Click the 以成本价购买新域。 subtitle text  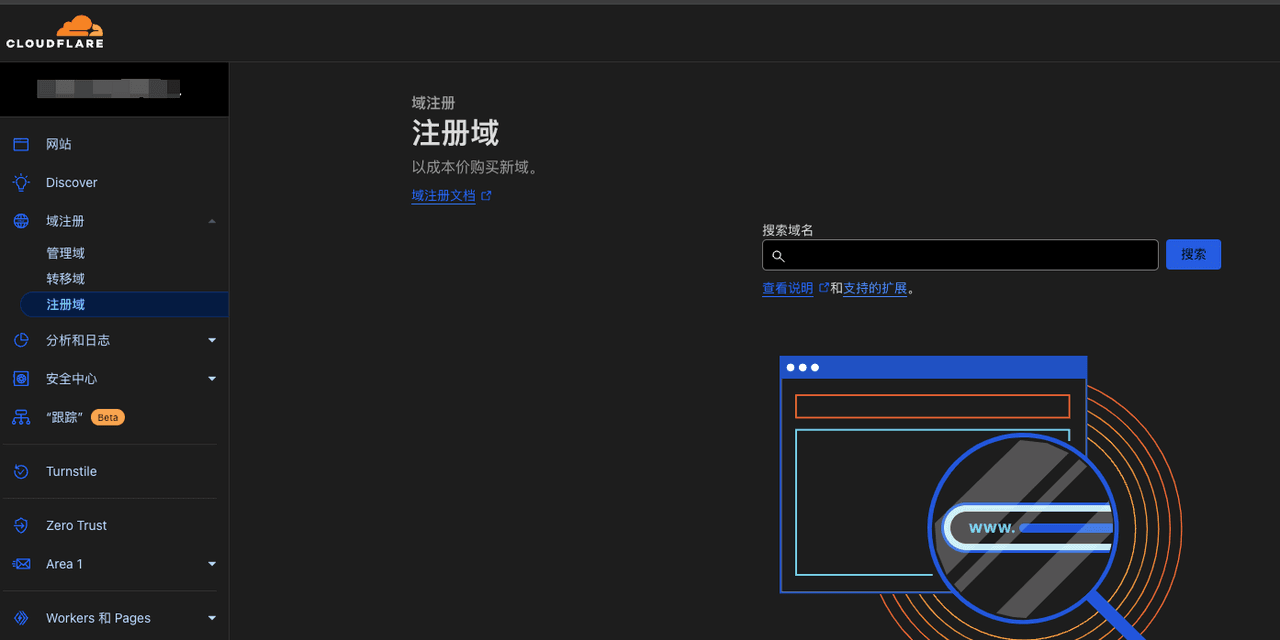click(x=475, y=167)
